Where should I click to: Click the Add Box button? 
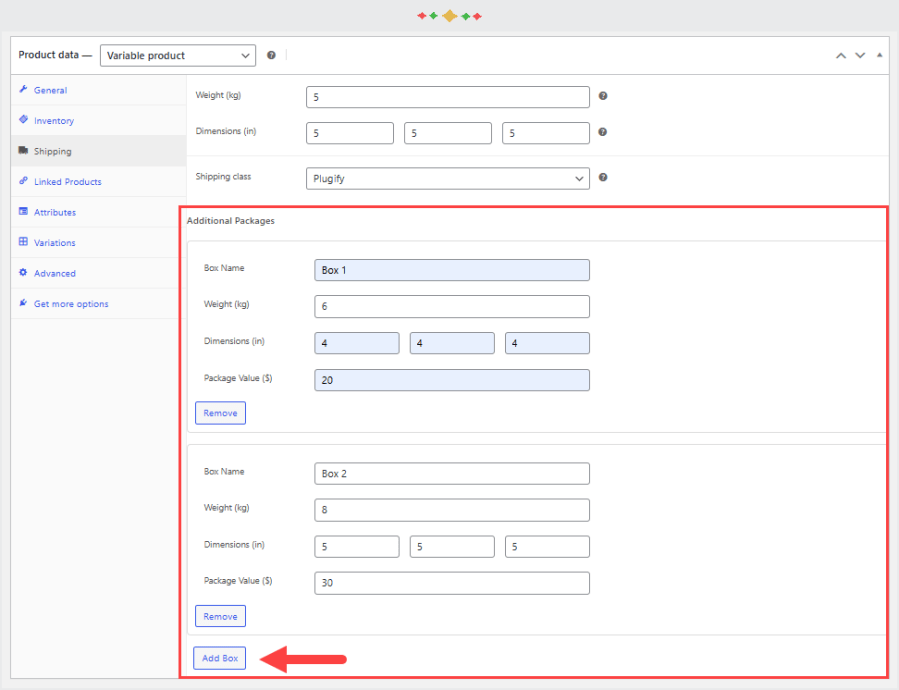click(x=219, y=658)
